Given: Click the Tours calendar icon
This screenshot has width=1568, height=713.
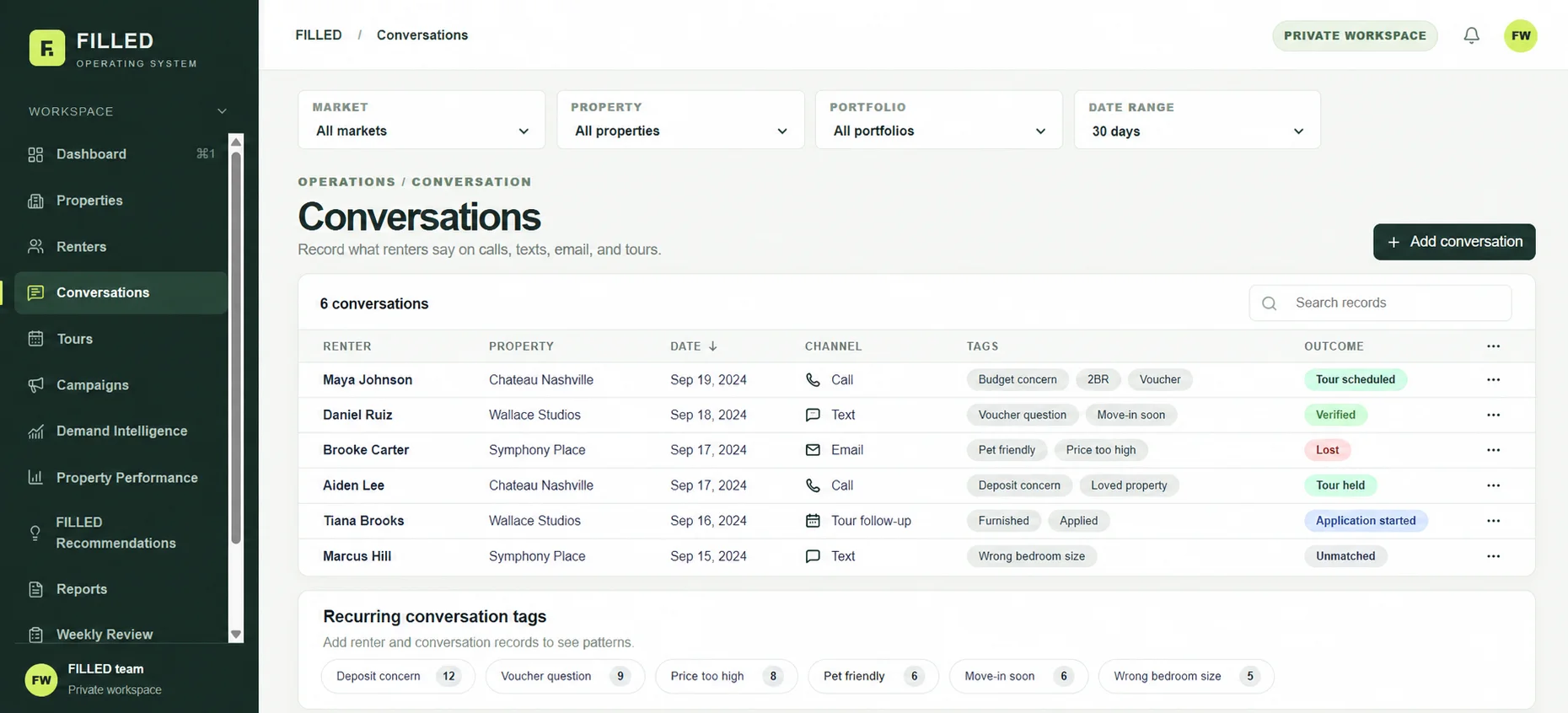Looking at the screenshot, I should click(35, 339).
